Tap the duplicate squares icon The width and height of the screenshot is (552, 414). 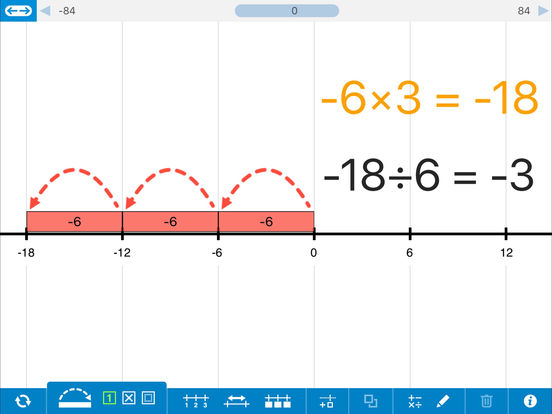[370, 401]
